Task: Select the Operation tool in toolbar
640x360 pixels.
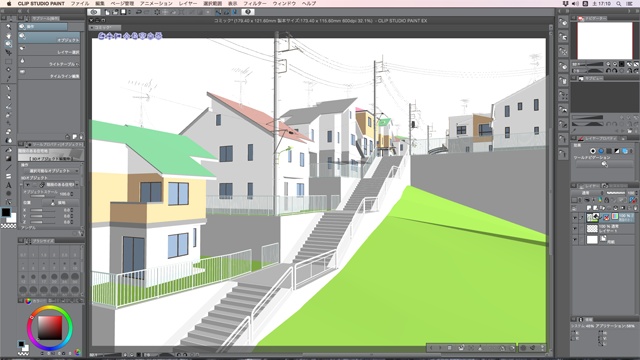Action: click(x=8, y=44)
